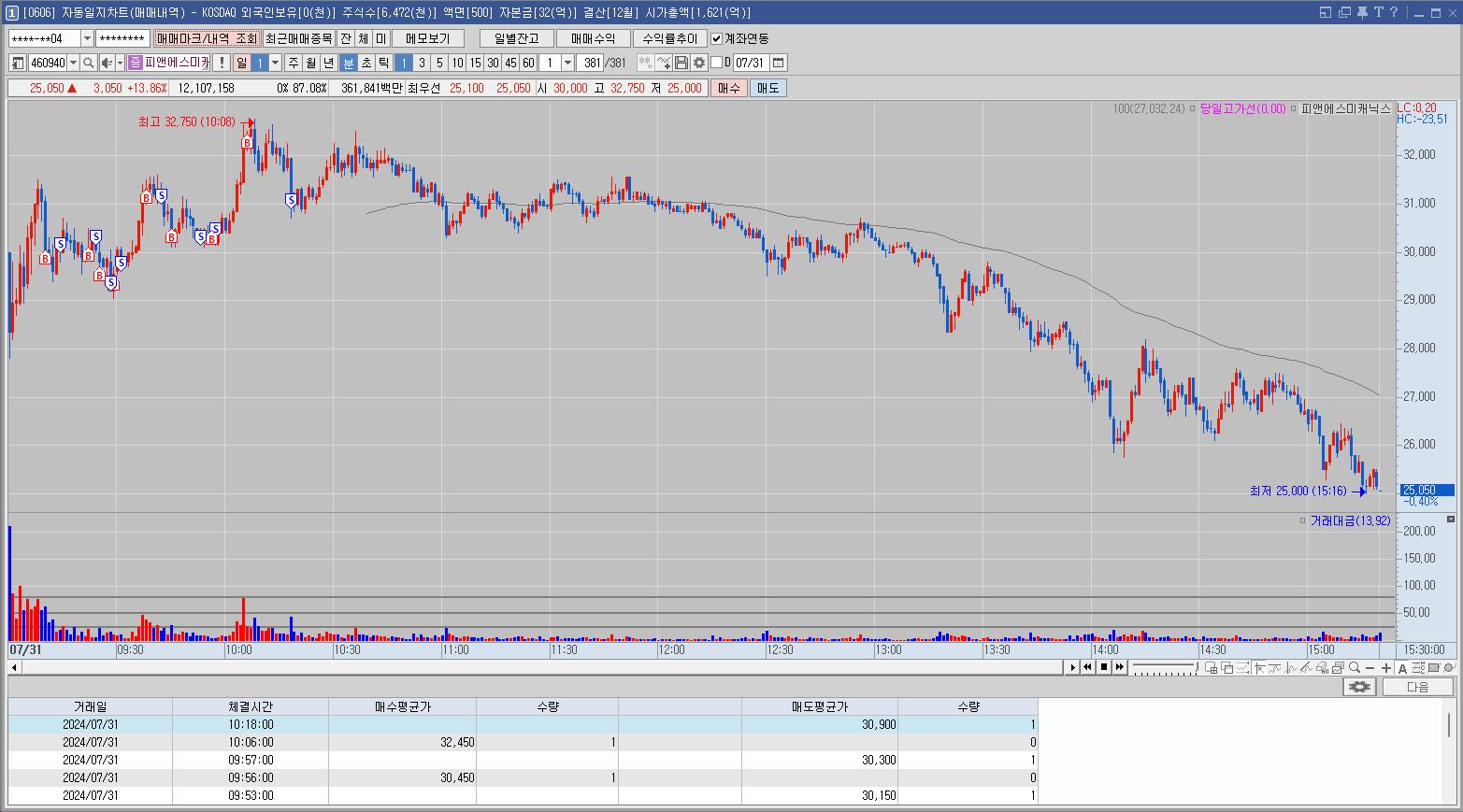Screen dimensions: 1463x812
Task: Fast forward the chart replay
Action: [1120, 667]
